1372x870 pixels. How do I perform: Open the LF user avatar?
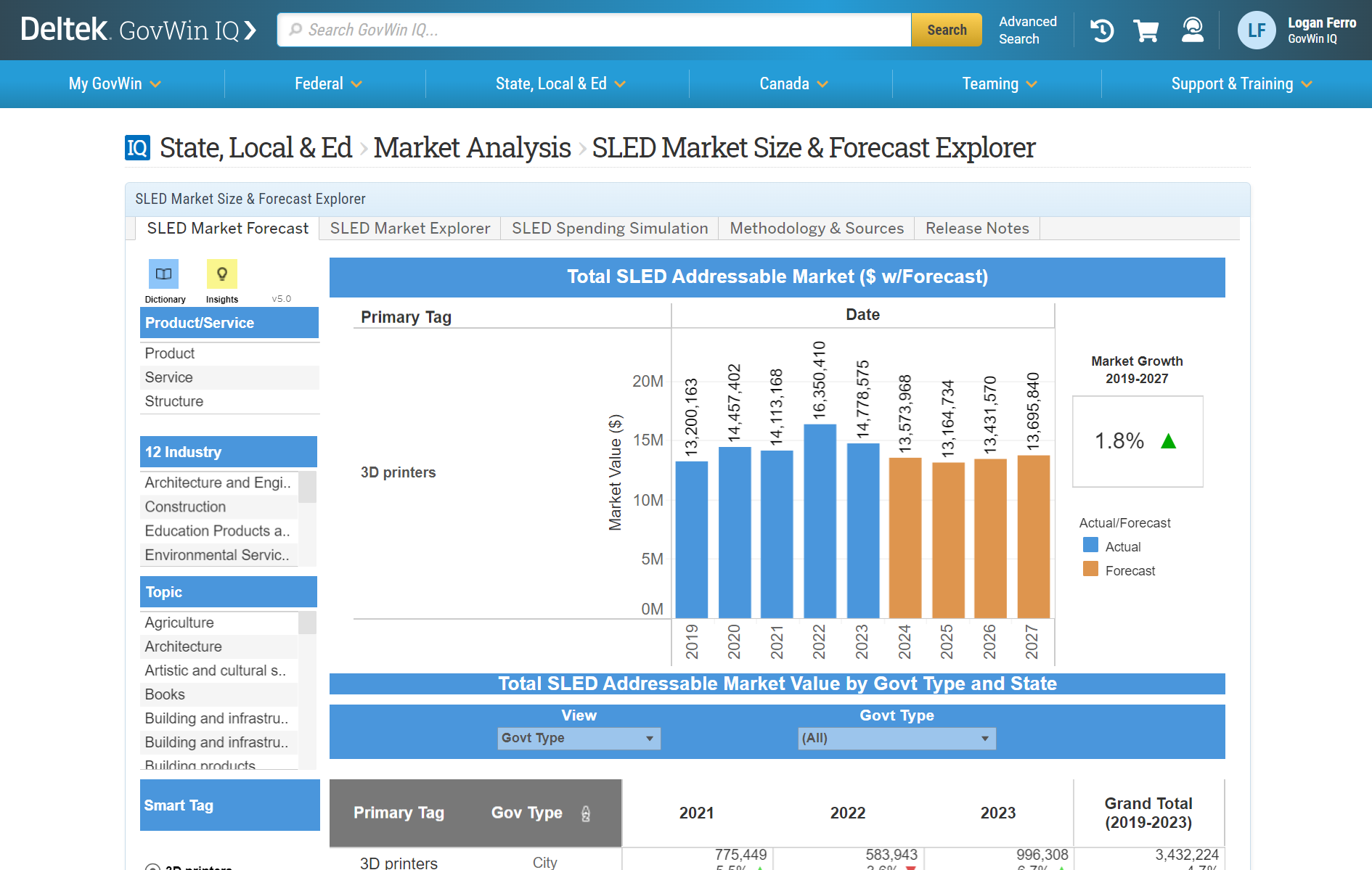[1256, 30]
